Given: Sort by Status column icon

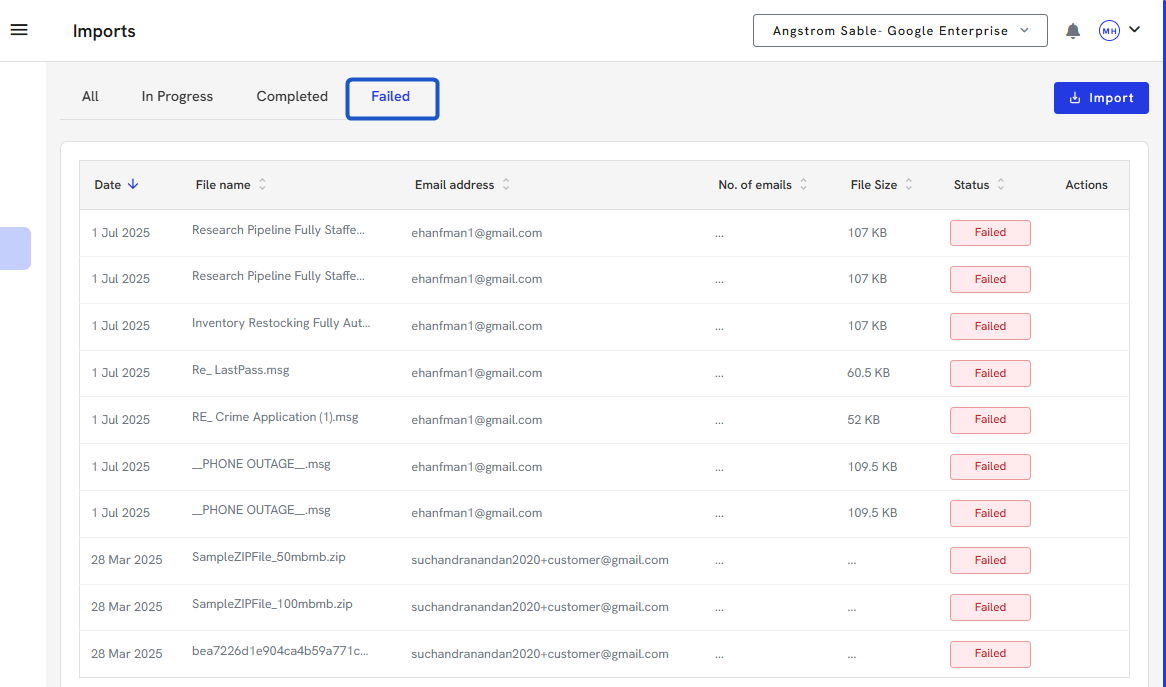Looking at the screenshot, I should coord(1001,185).
